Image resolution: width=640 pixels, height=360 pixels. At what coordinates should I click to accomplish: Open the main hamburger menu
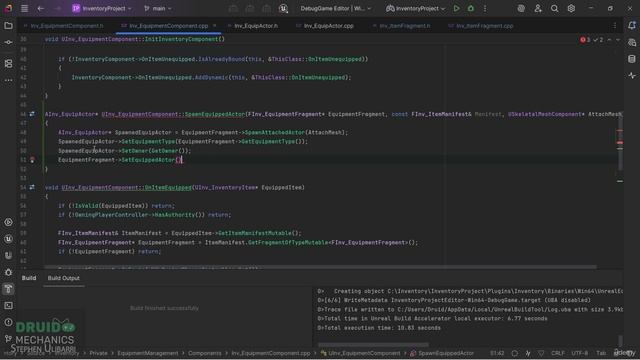pos(24,8)
